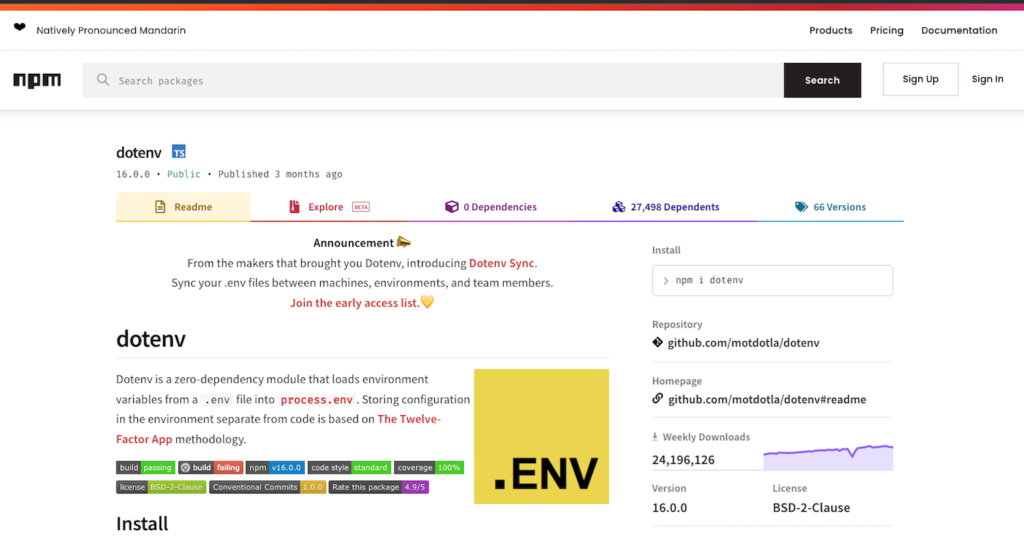Open the 66 Versions tab

pyautogui.click(x=830, y=206)
